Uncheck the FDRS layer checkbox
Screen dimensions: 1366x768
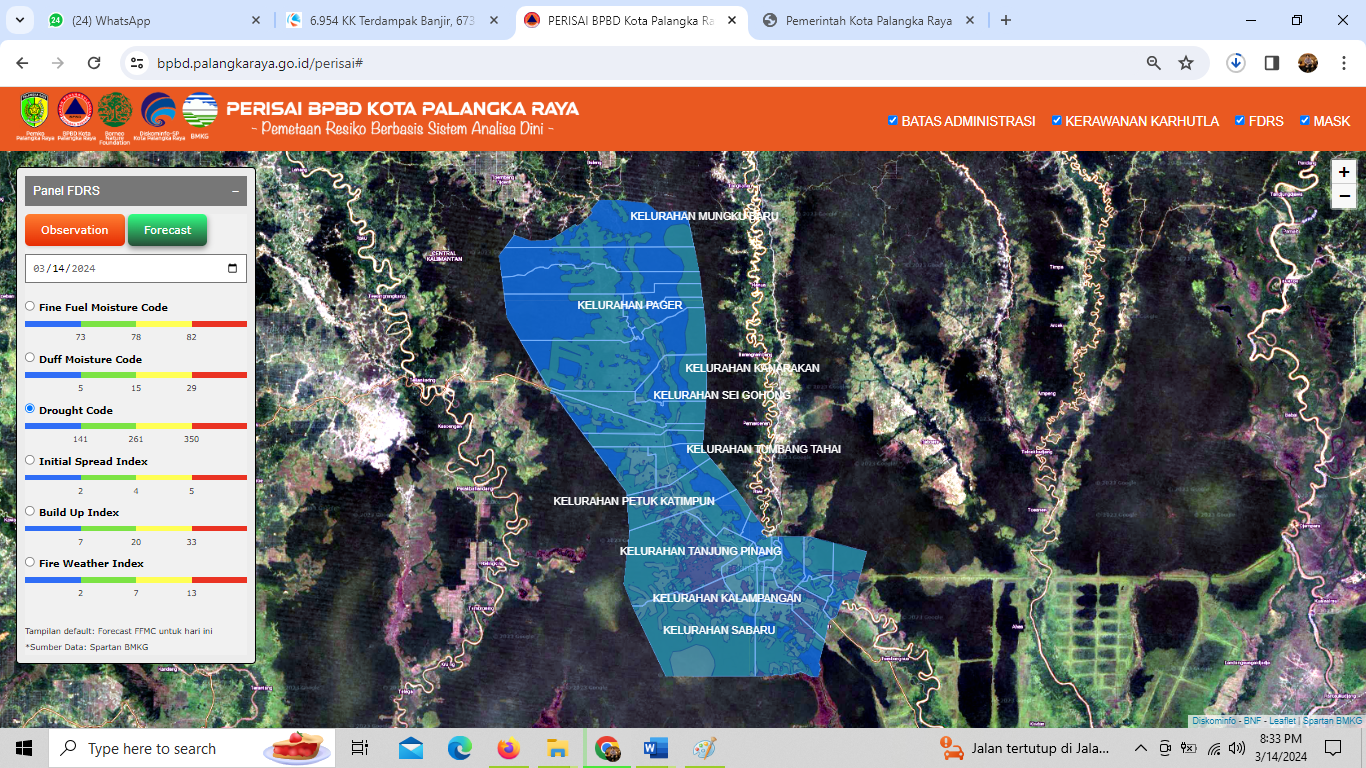(x=1240, y=121)
